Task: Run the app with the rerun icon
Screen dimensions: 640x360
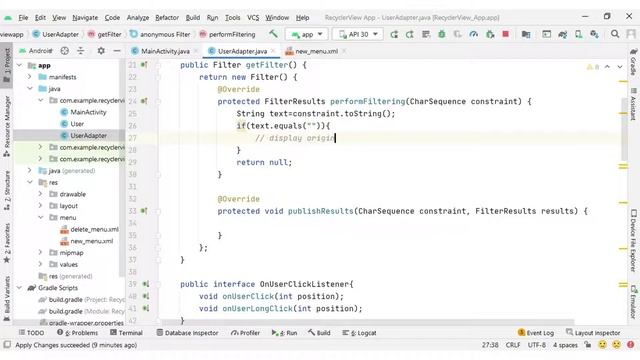Action: coord(394,35)
